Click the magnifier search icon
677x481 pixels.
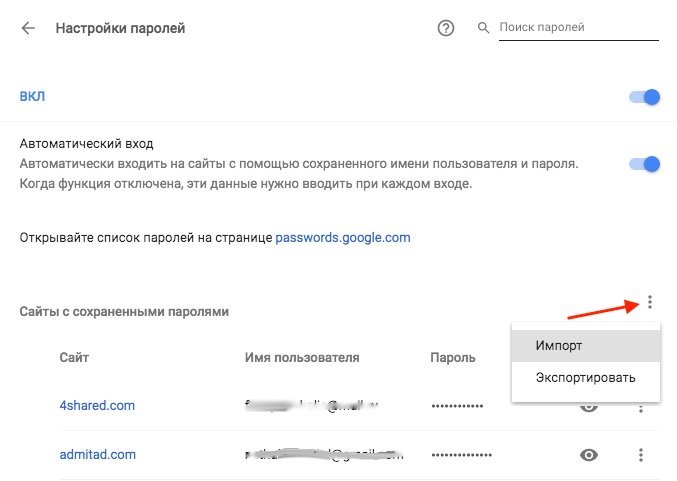tap(483, 28)
